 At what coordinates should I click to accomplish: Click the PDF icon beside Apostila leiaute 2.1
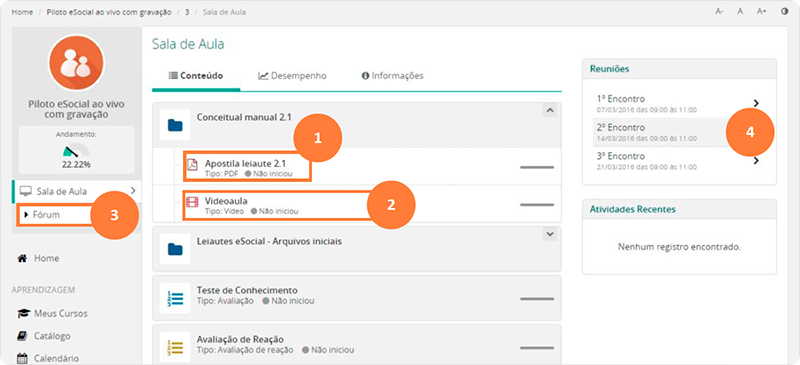point(192,164)
